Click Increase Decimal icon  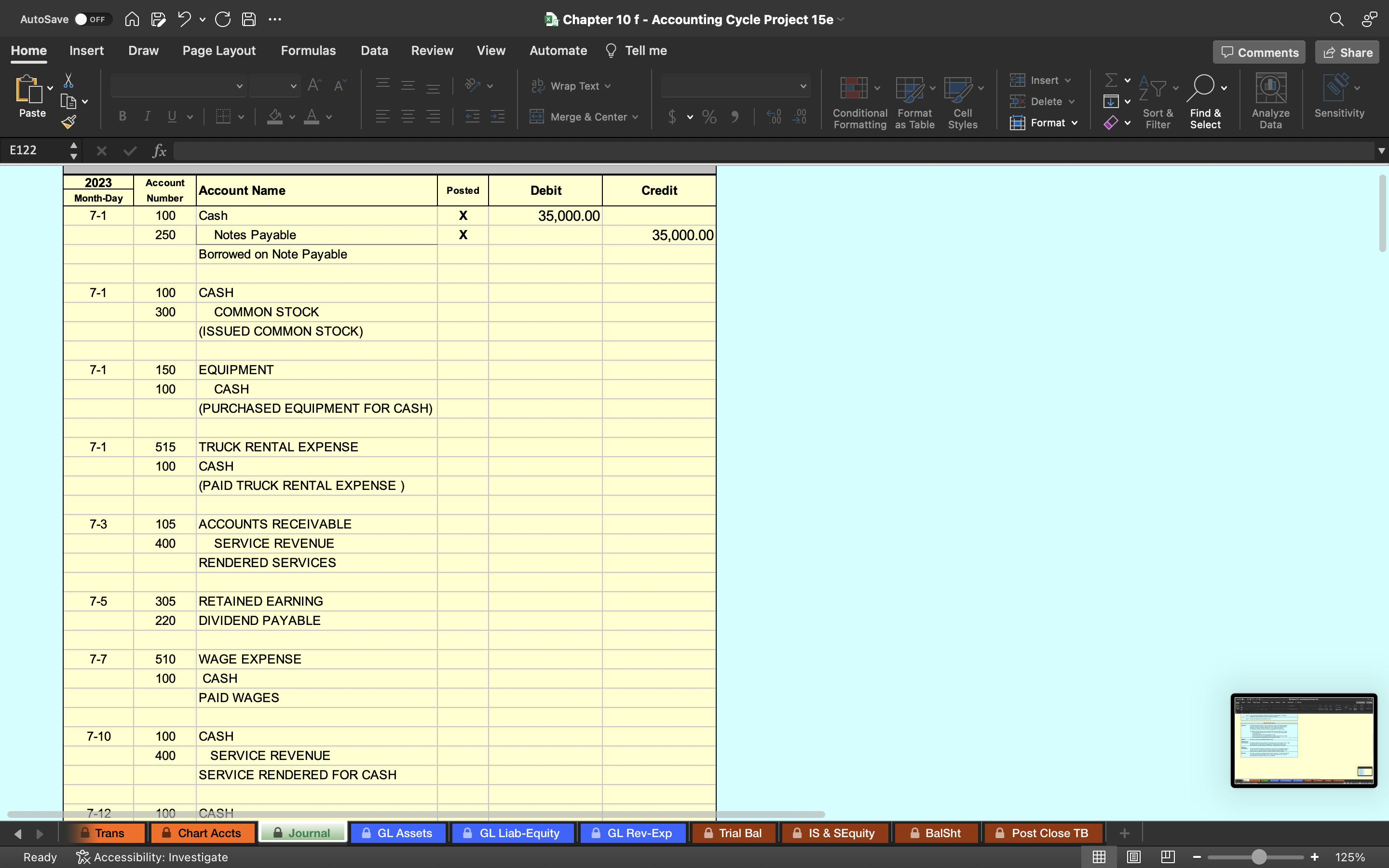[x=774, y=117]
